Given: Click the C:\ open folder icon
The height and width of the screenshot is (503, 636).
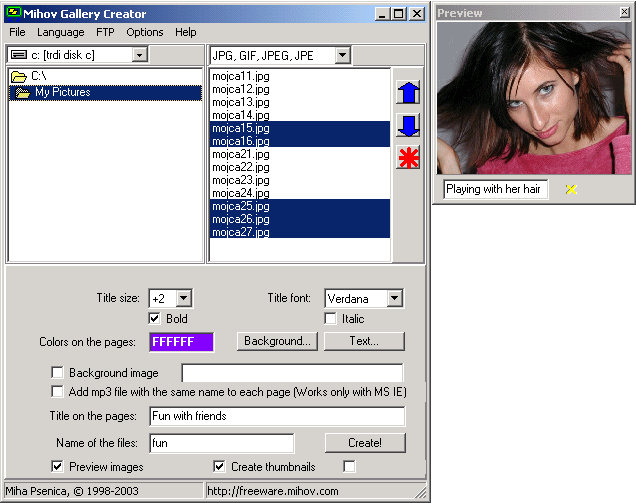Looking at the screenshot, I should tap(18, 77).
